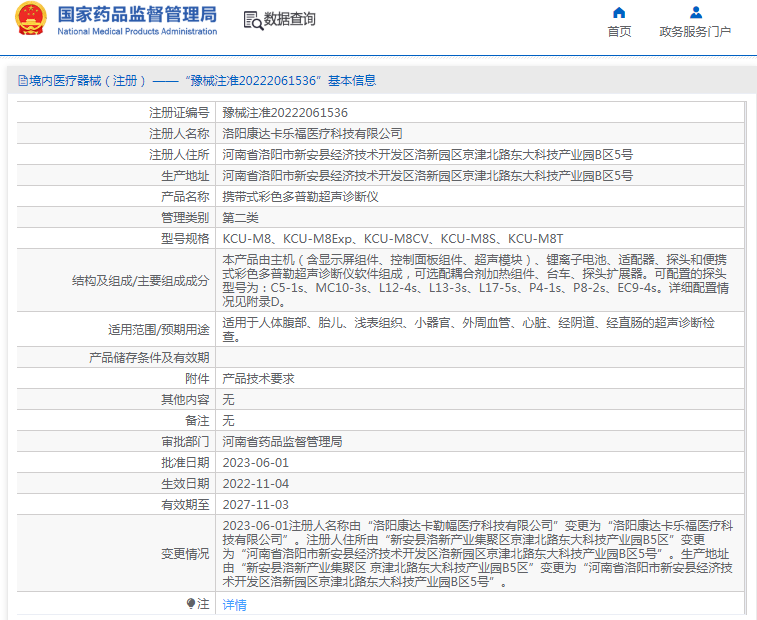Viewport: 757px width, 620px height.
Task: Click the 生产地址 address value
Action: click(x=427, y=176)
